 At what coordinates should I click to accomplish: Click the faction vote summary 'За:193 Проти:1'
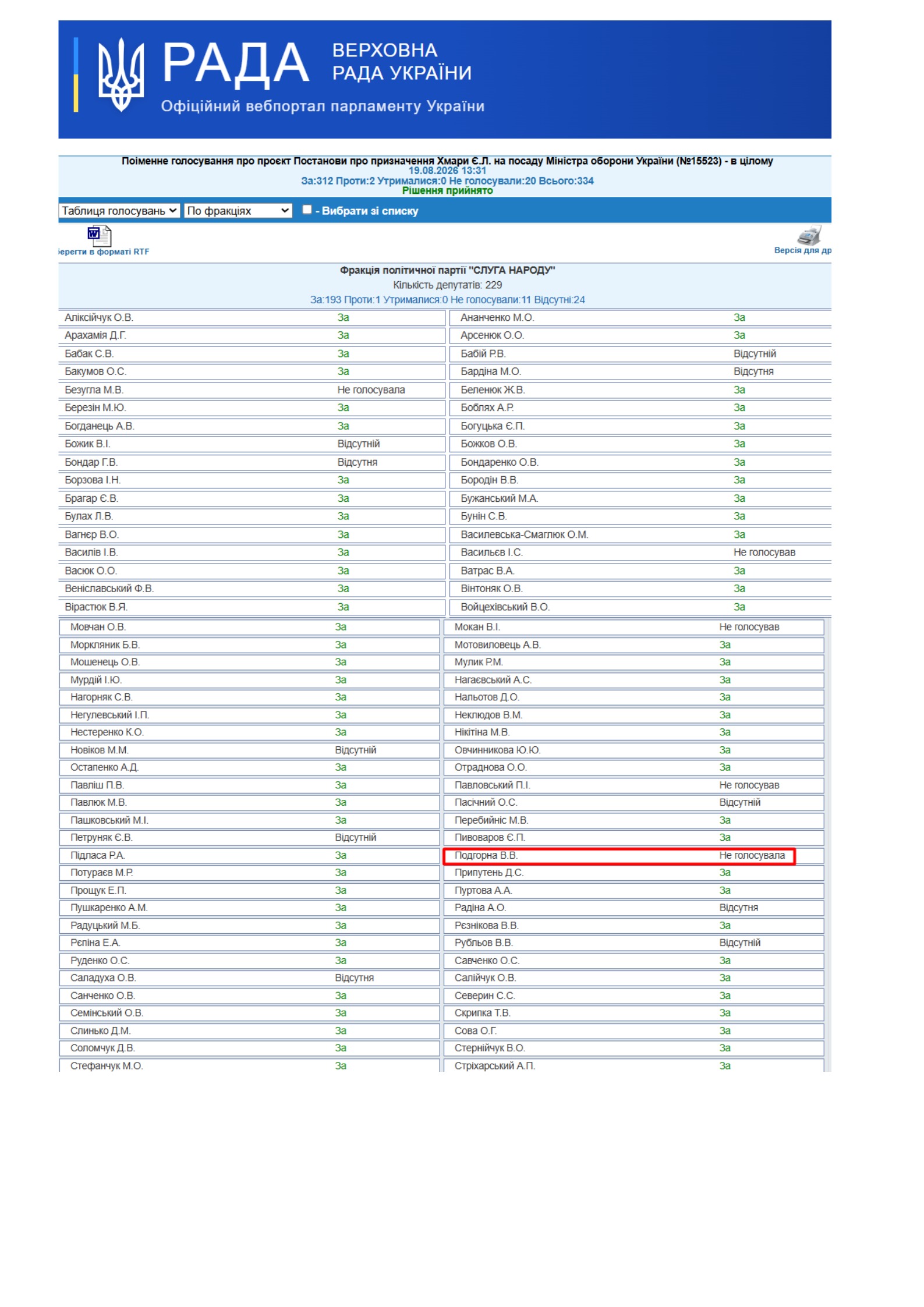447,300
